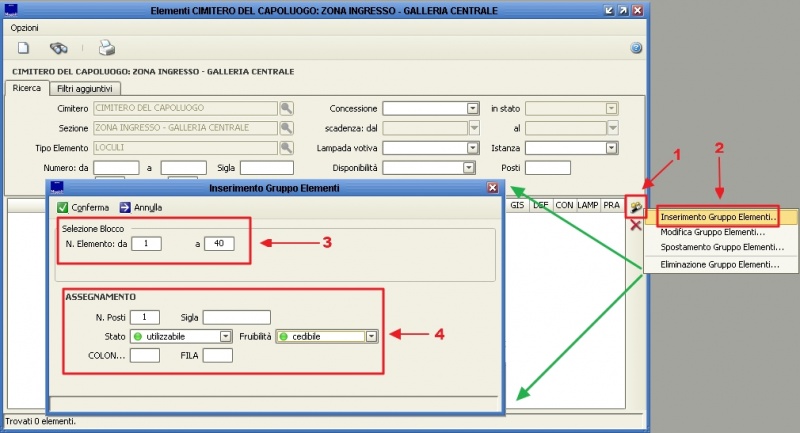Open the Opzioni menu
Screen dimensions: 800x433
[25, 27]
